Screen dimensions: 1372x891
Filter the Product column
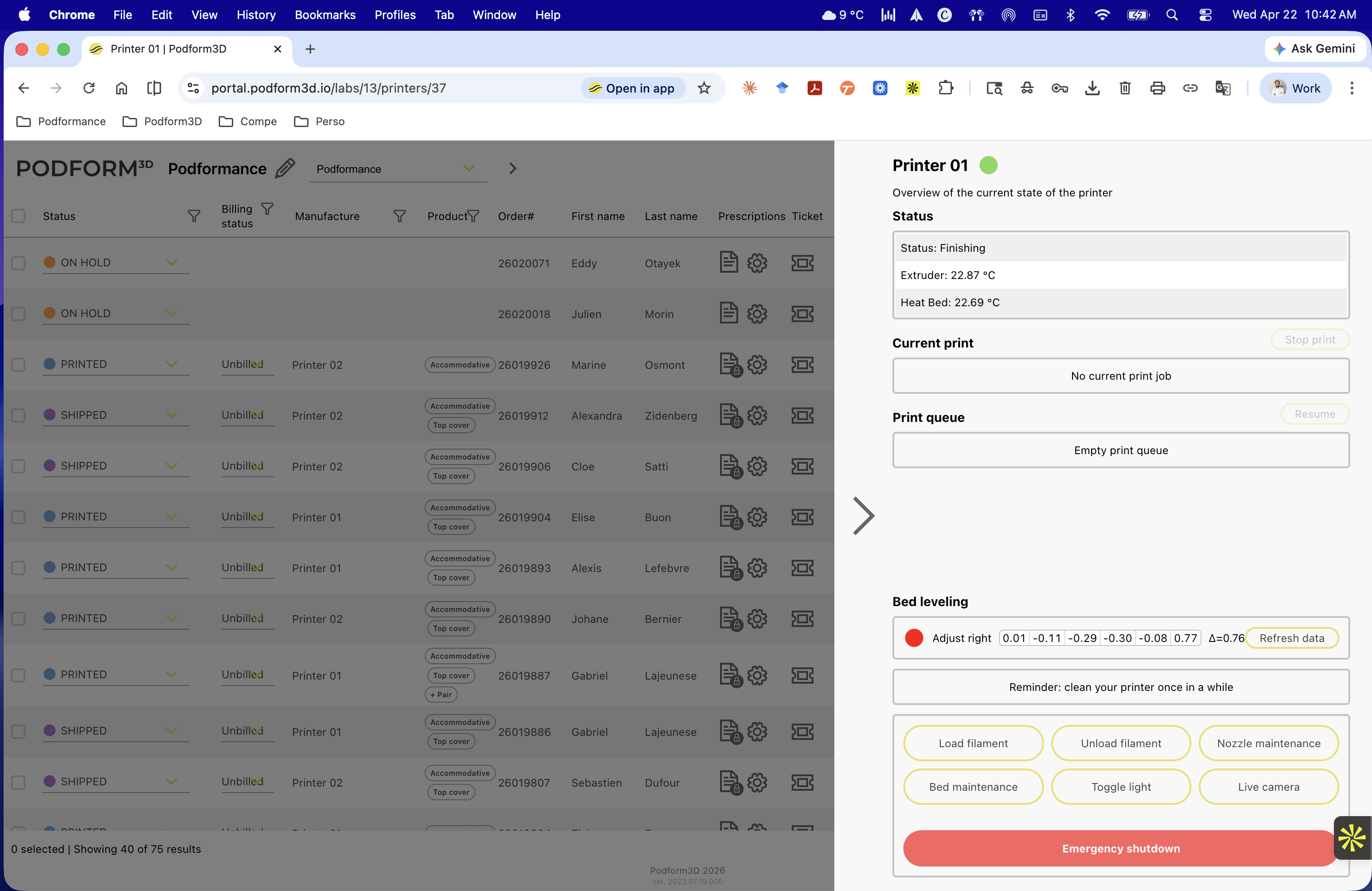473,216
